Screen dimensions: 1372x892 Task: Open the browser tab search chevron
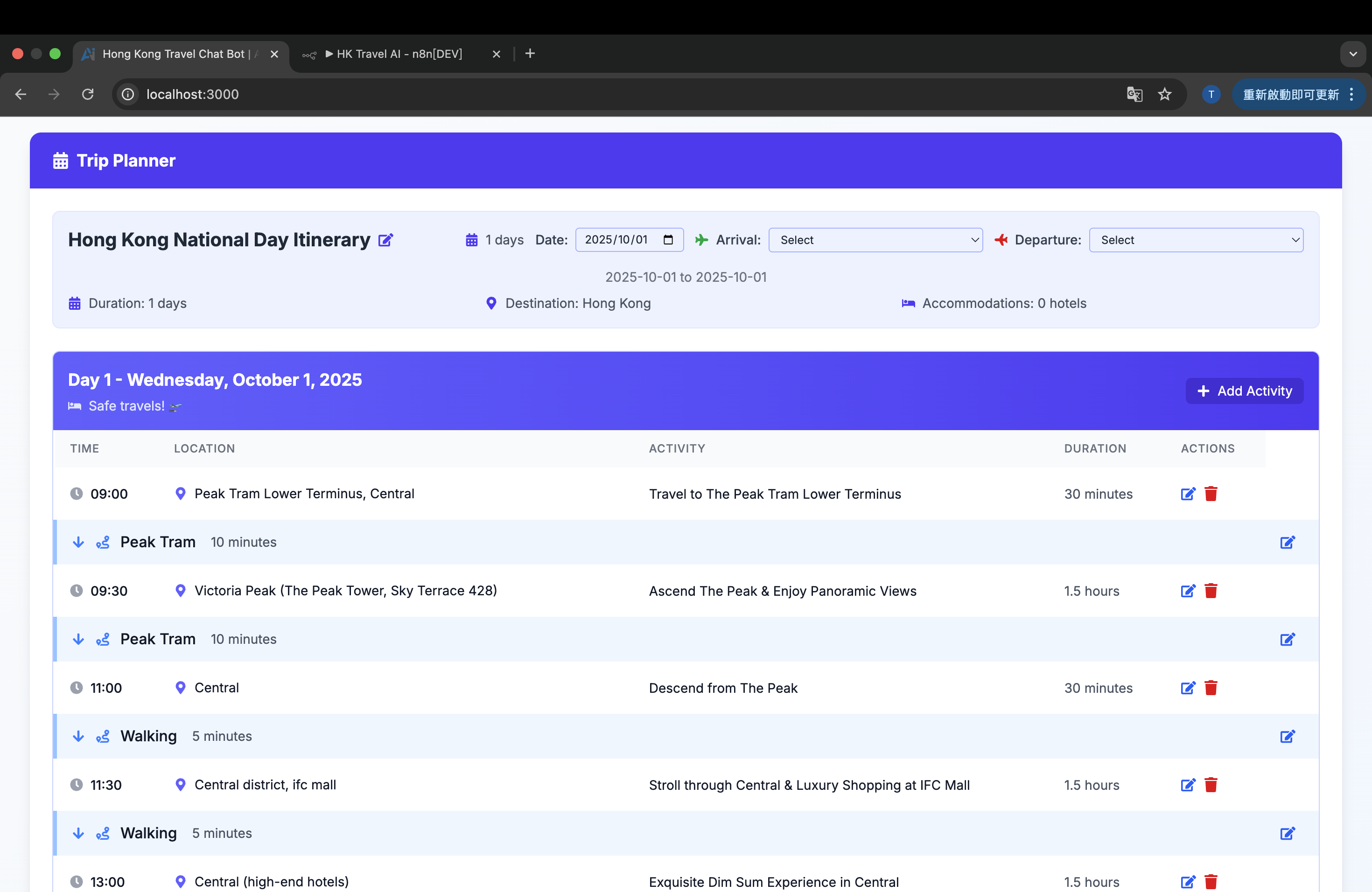pos(1352,54)
